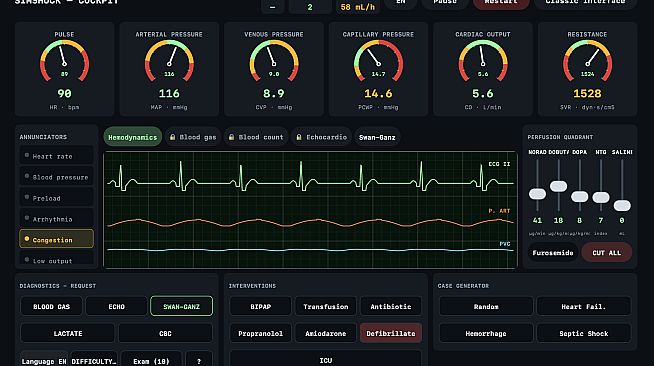Viewport: 654px width, 366px height.
Task: Click the lock icon on Blood gas tab
Action: [172, 137]
